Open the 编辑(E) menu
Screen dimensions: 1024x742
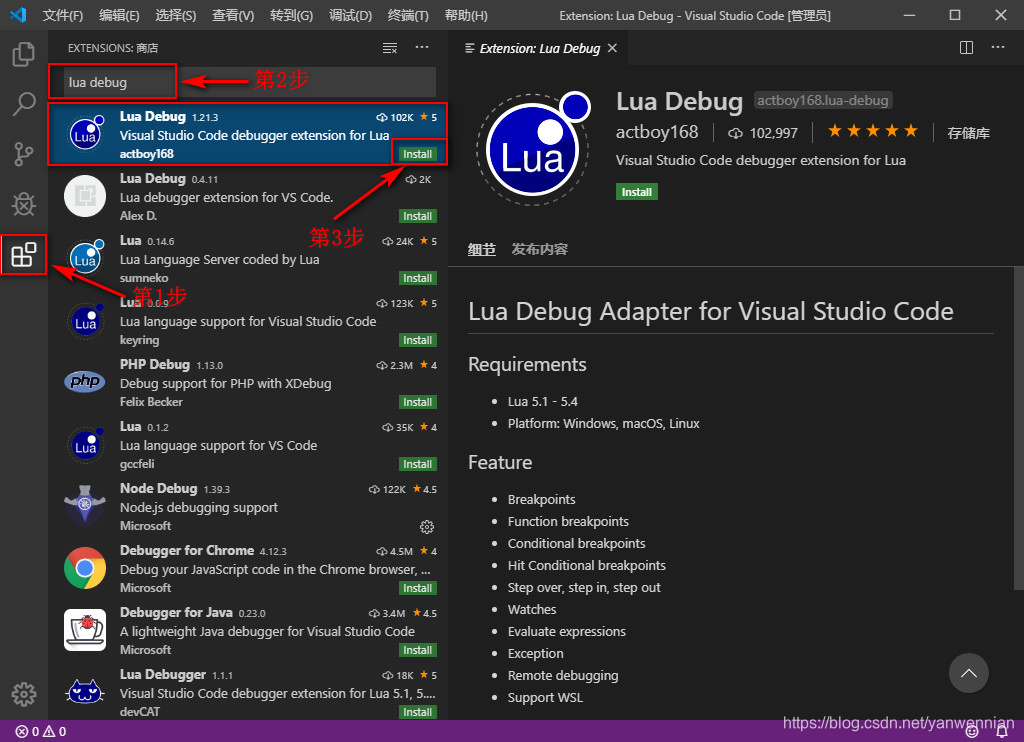(120, 15)
